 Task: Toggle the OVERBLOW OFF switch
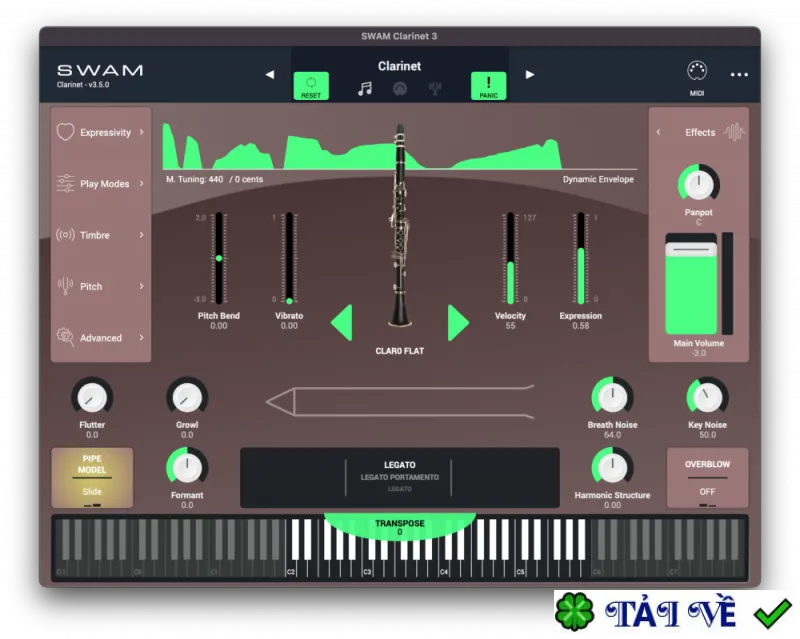point(707,478)
